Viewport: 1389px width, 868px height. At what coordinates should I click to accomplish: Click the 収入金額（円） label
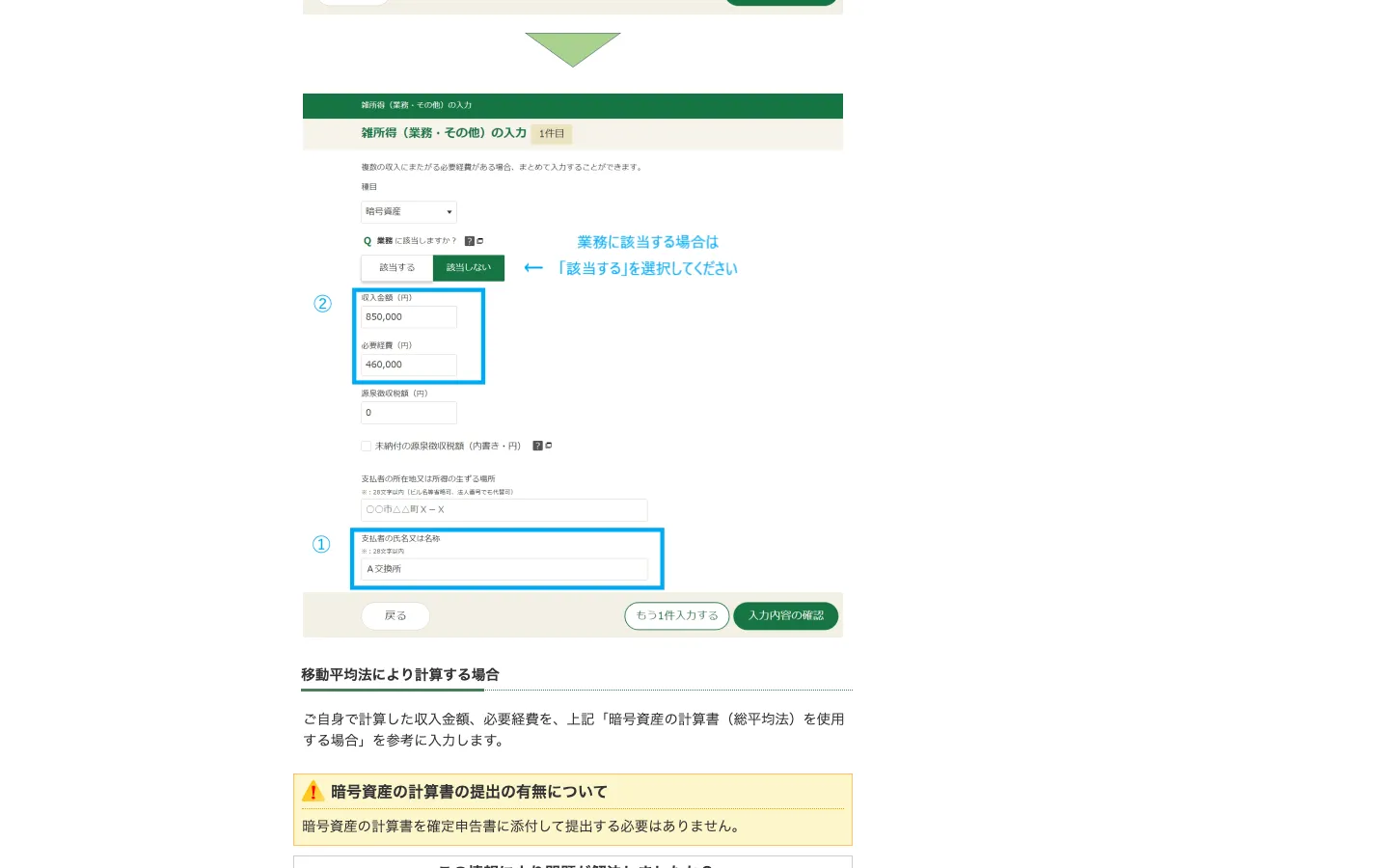coord(387,298)
